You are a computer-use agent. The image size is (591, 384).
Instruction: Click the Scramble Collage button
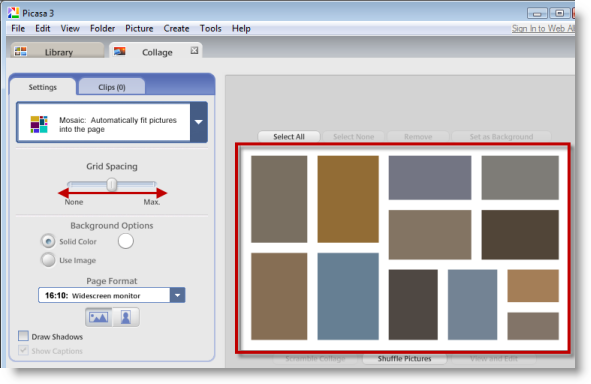315,359
